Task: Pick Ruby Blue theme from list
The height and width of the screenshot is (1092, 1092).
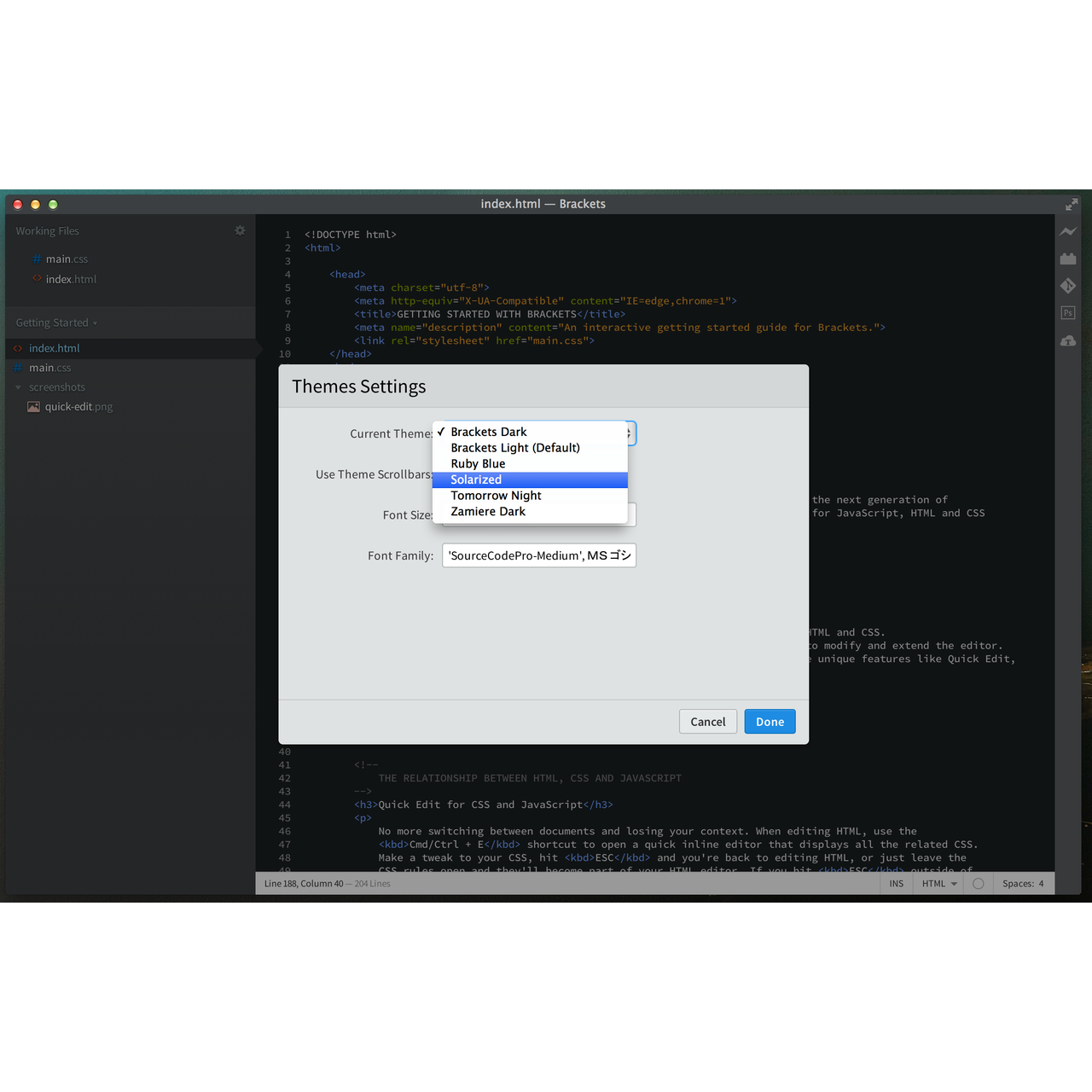Action: [x=478, y=464]
